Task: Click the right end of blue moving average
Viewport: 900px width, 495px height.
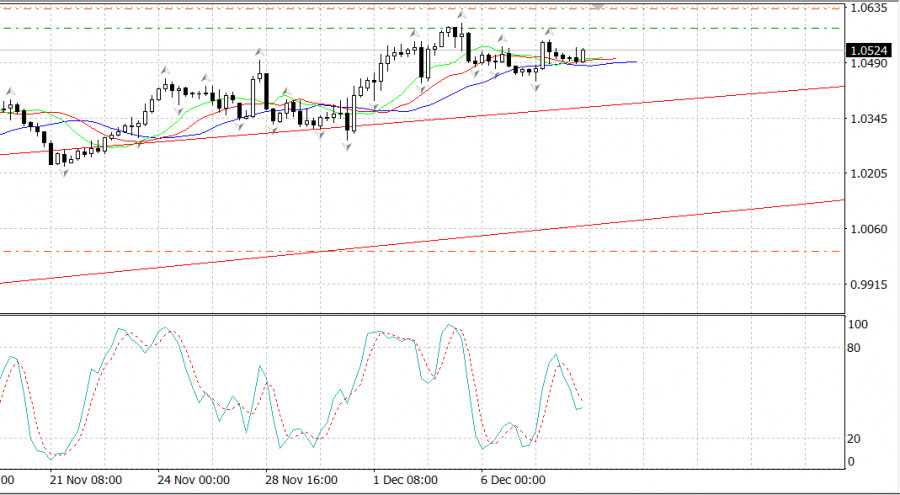Action: pos(635,62)
